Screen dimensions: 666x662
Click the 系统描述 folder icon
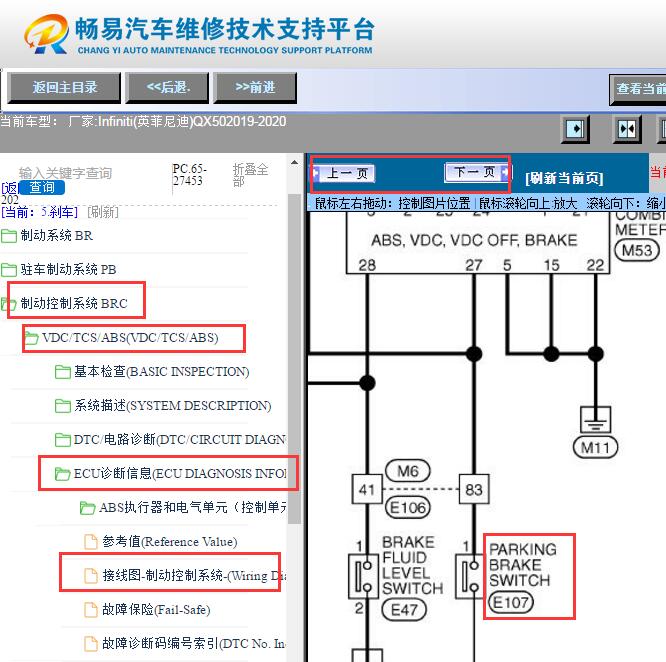(x=63, y=406)
